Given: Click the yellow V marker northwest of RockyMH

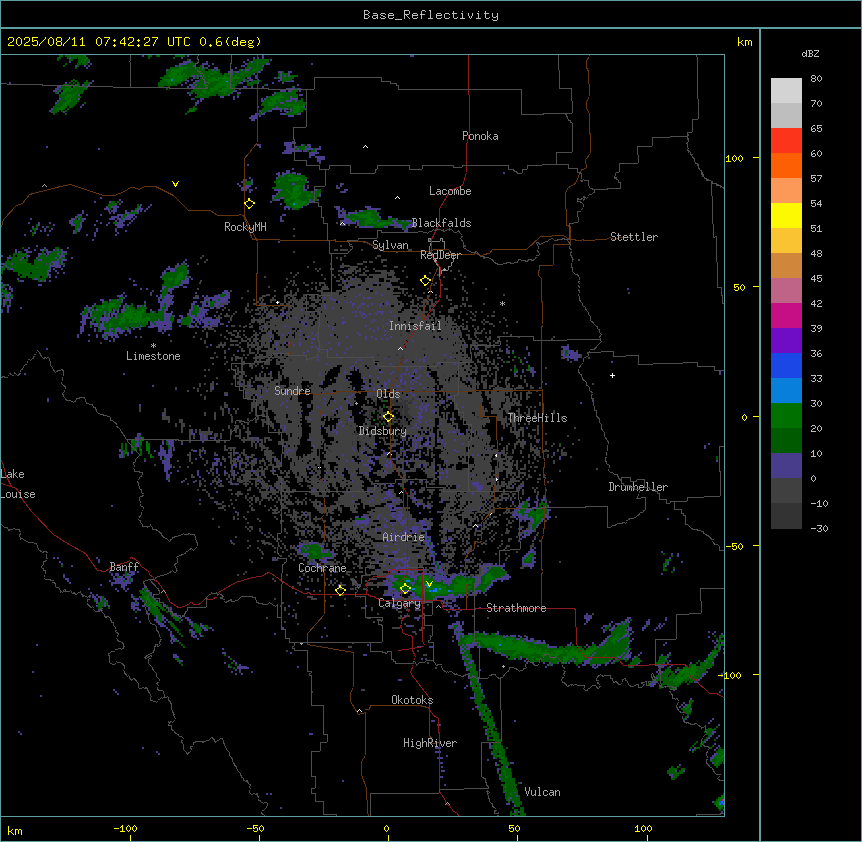Looking at the screenshot, I should (x=175, y=184).
